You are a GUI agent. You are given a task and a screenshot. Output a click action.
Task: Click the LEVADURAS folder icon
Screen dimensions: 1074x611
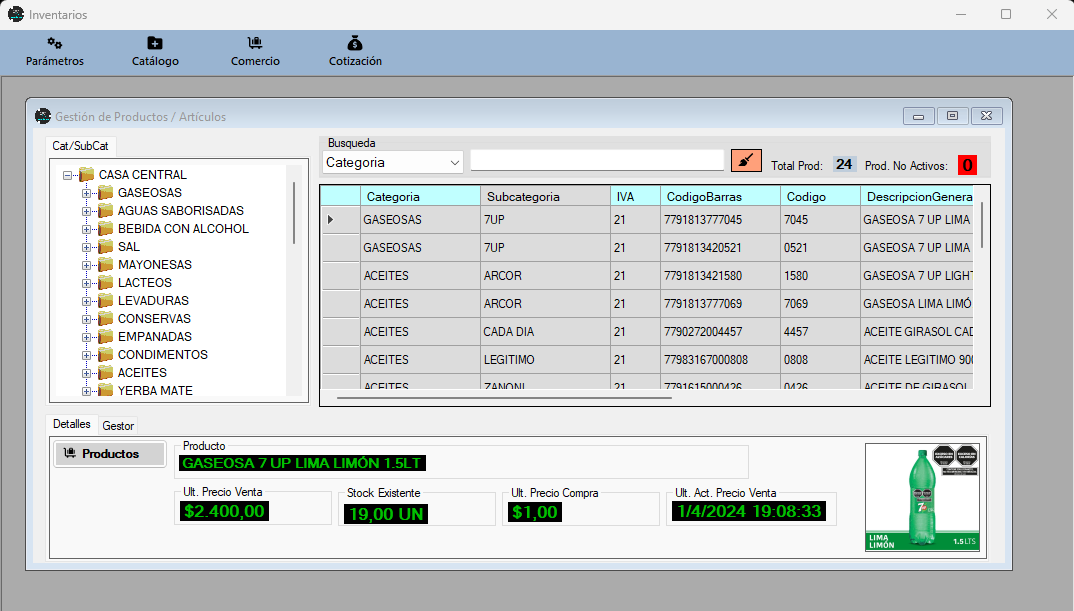click(105, 301)
